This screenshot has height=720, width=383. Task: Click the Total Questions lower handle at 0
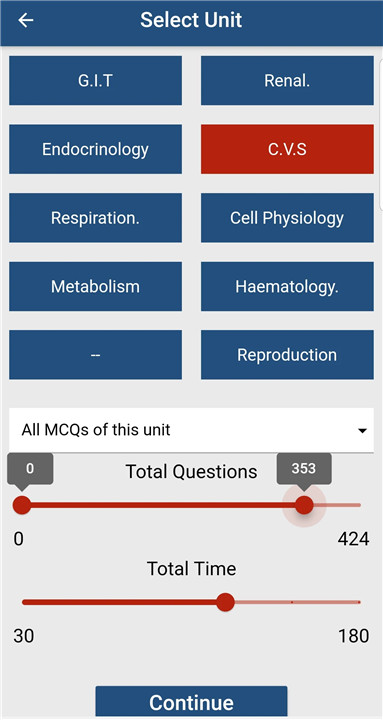tap(22, 505)
